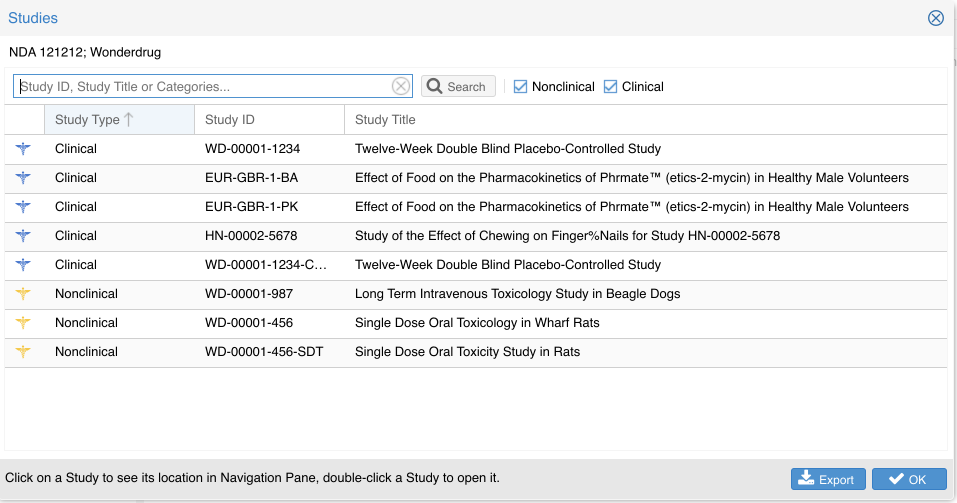Screen dimensions: 957x503
Task: Click the nonclinical icon for WD-00001-456-SDT
Action: [24, 352]
